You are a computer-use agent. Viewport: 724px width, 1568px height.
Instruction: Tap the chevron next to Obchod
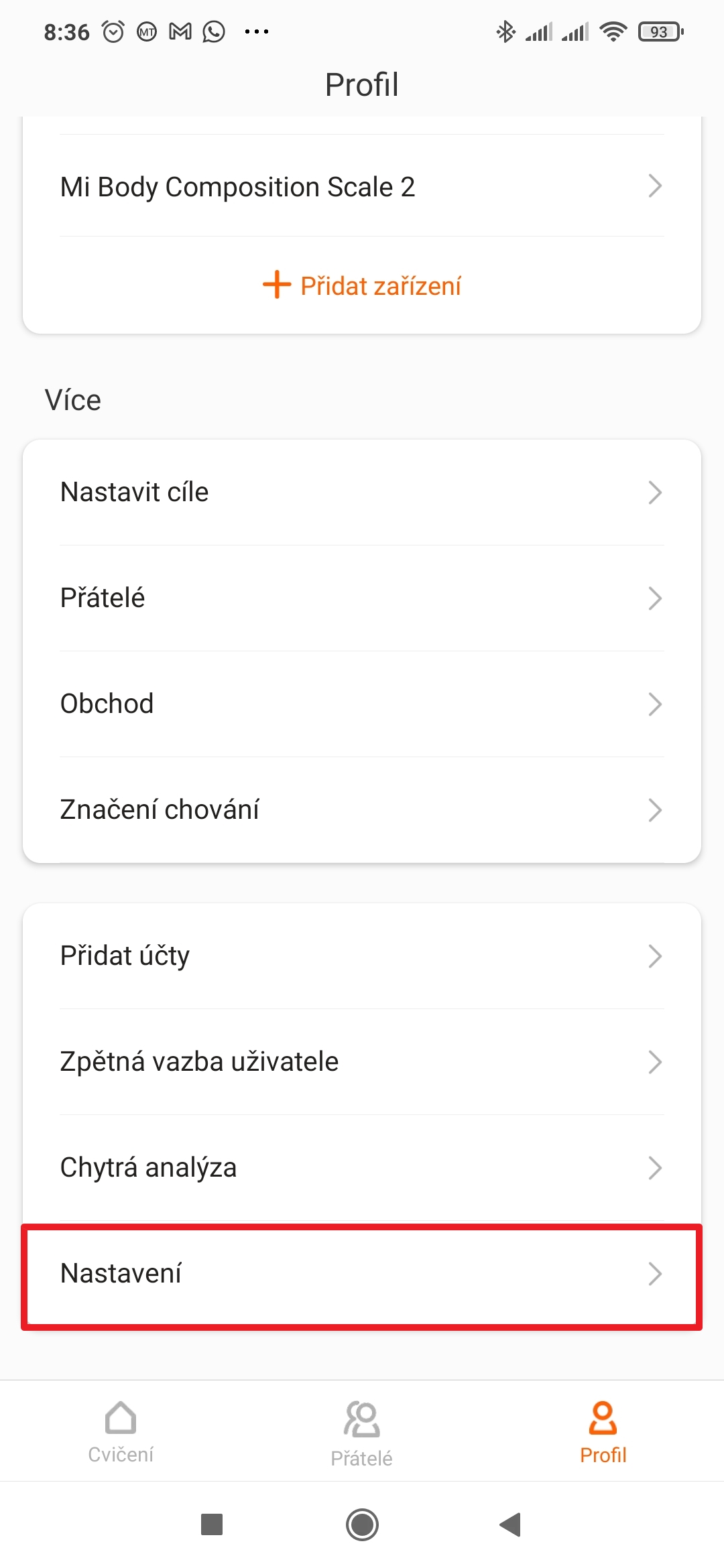coord(655,704)
